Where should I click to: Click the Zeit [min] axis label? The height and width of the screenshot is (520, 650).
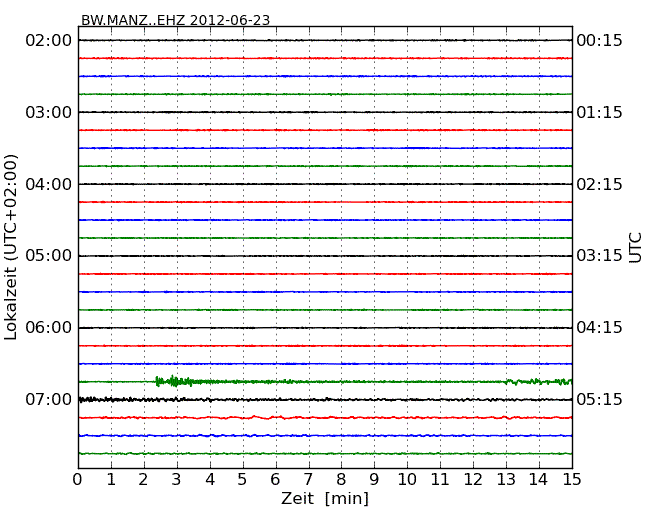[x=325, y=498]
